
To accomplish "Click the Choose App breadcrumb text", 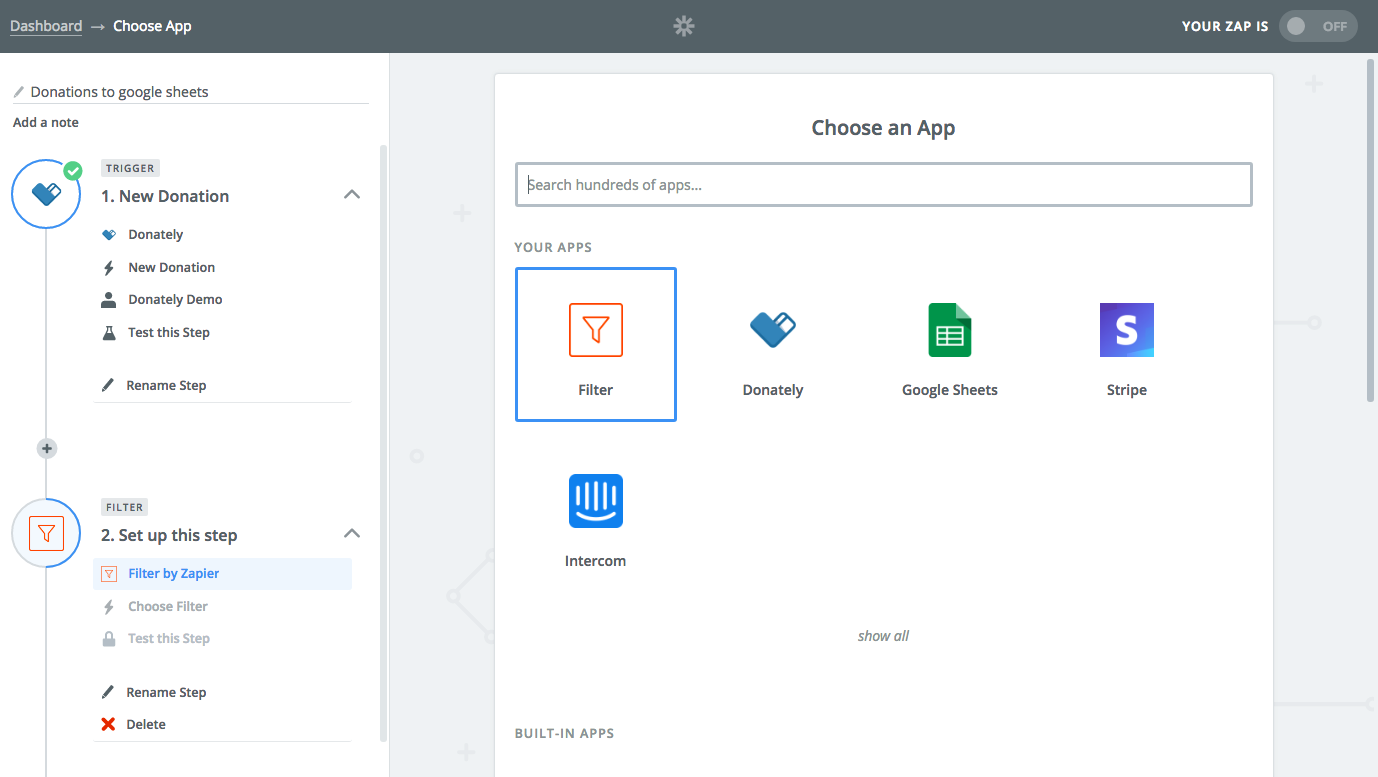I will point(152,26).
